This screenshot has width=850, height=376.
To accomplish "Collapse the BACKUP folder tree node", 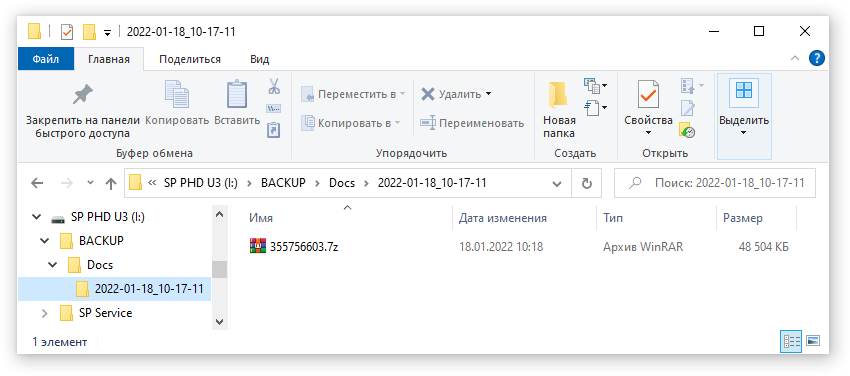I will [x=44, y=241].
